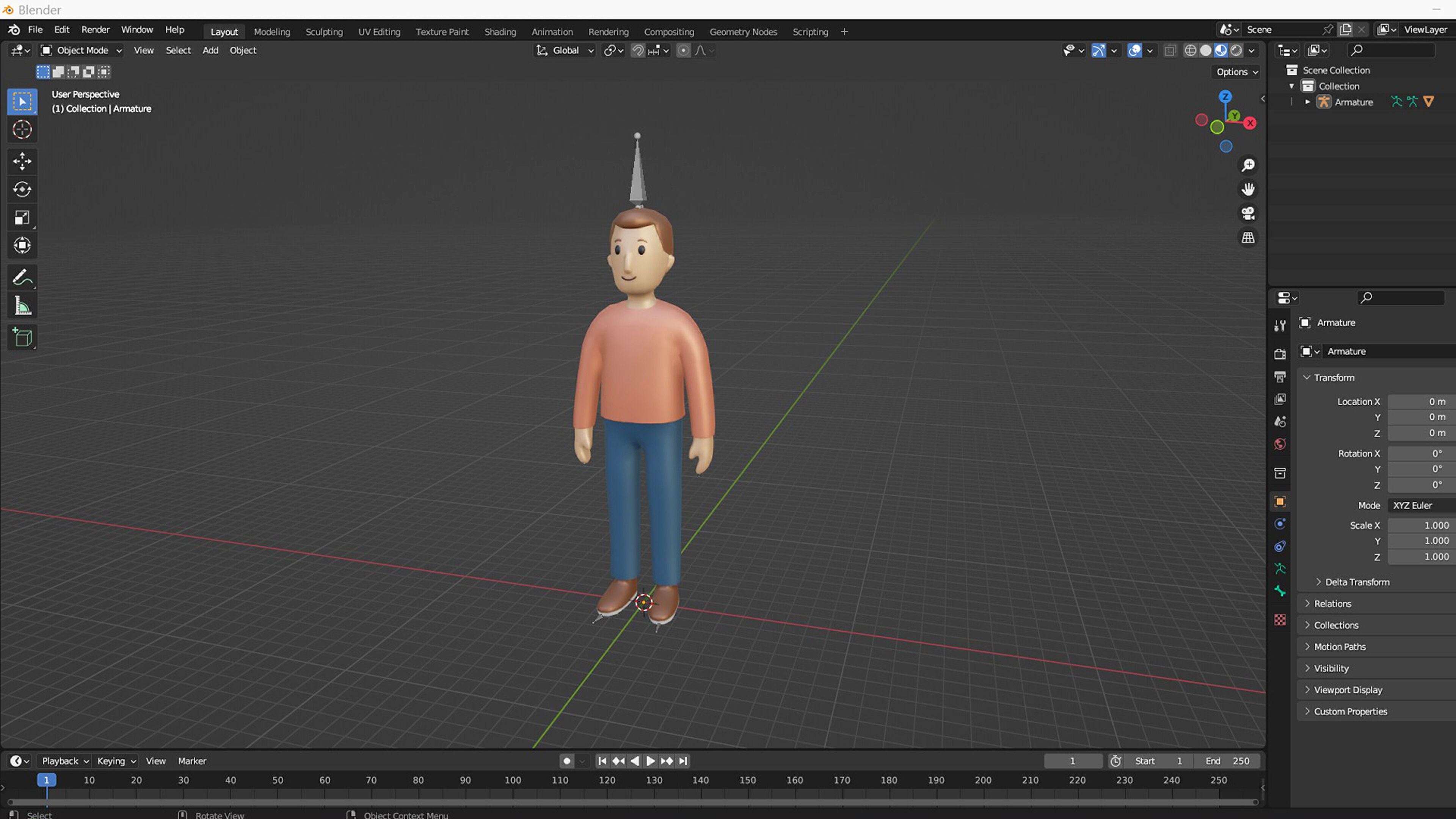The width and height of the screenshot is (1456, 819).
Task: Toggle snapping magnet
Action: (x=637, y=51)
